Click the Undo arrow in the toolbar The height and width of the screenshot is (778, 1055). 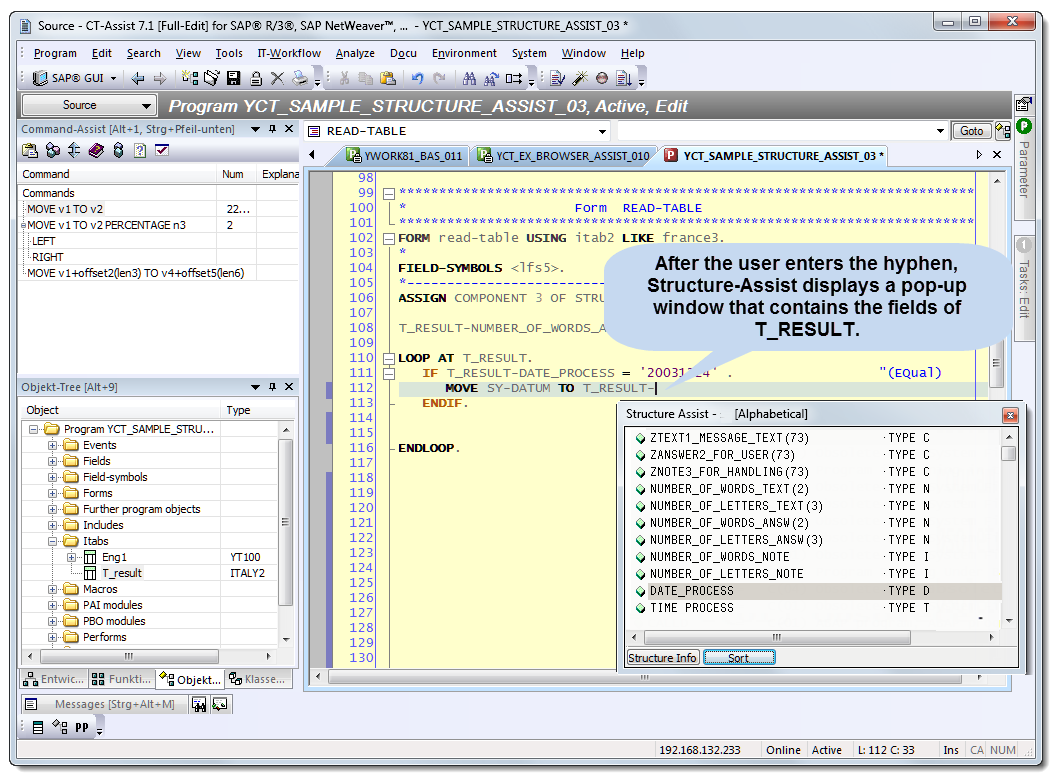[417, 78]
